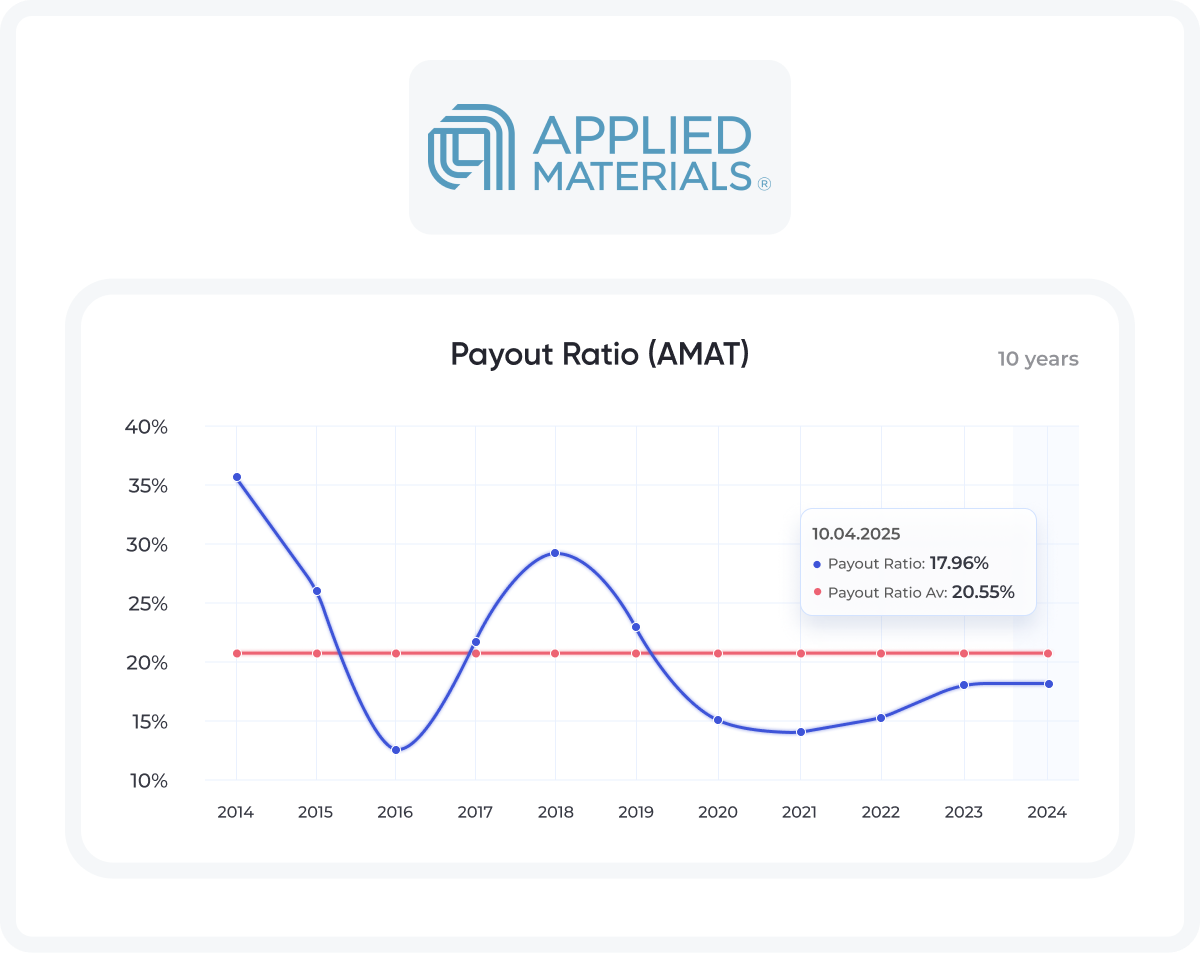Click the tooltip date 10.04.2025
This screenshot has height=953, width=1200.
point(856,535)
